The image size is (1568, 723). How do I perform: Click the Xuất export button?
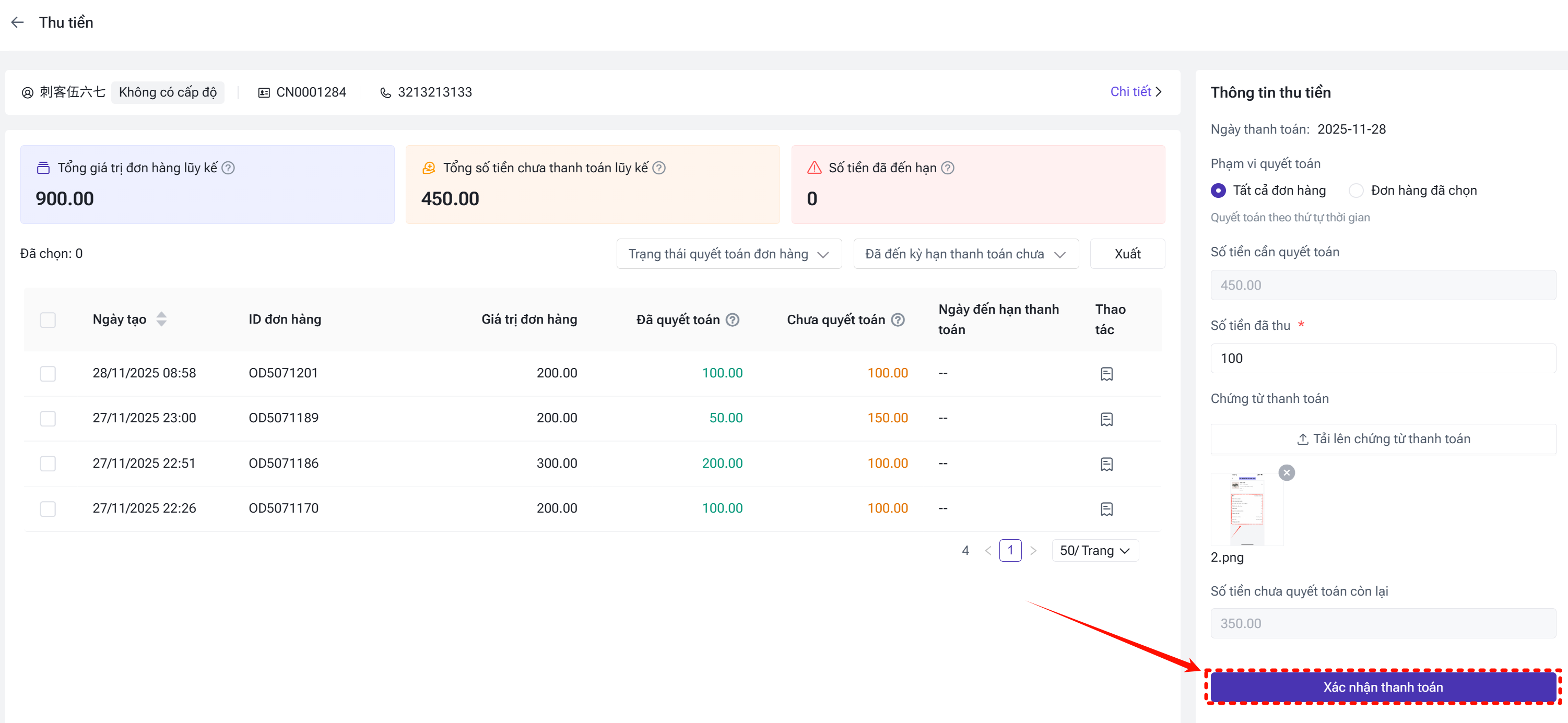click(1127, 254)
